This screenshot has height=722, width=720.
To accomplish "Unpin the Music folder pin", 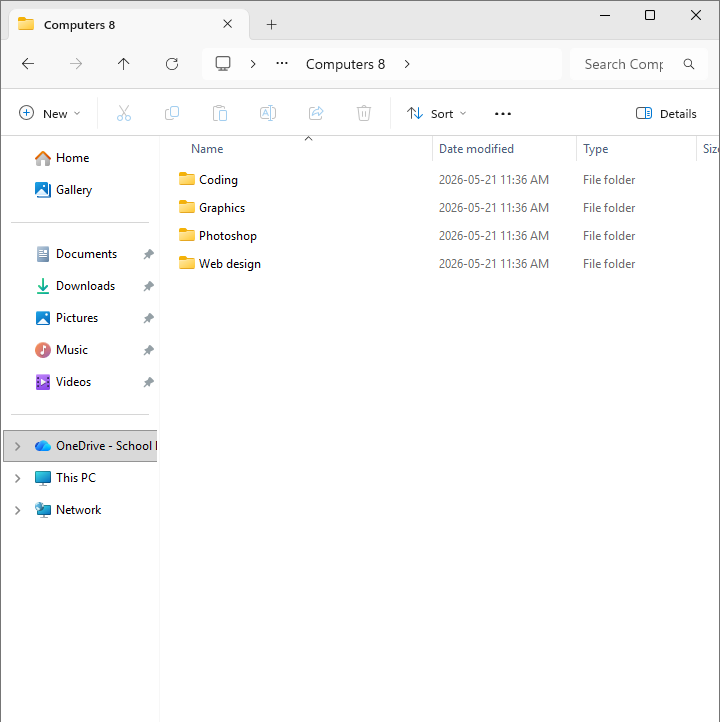I will (x=148, y=350).
